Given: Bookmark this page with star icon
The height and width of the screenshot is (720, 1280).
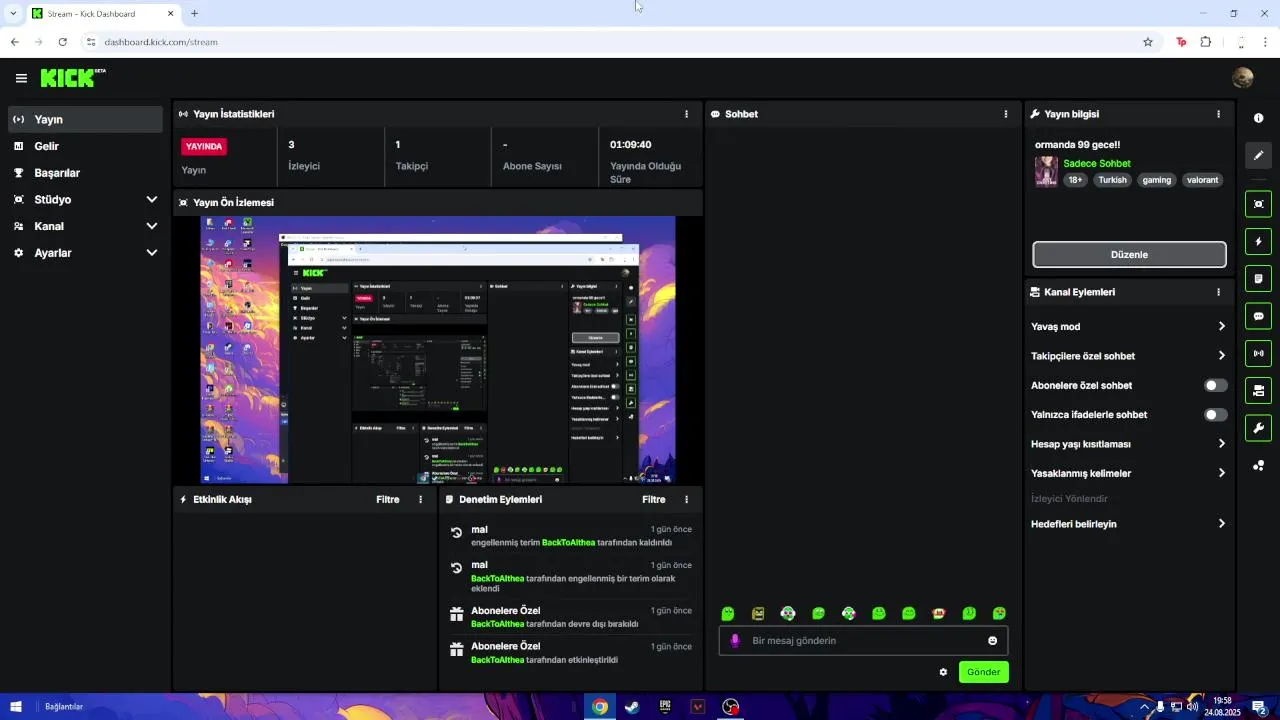Looking at the screenshot, I should [1148, 42].
